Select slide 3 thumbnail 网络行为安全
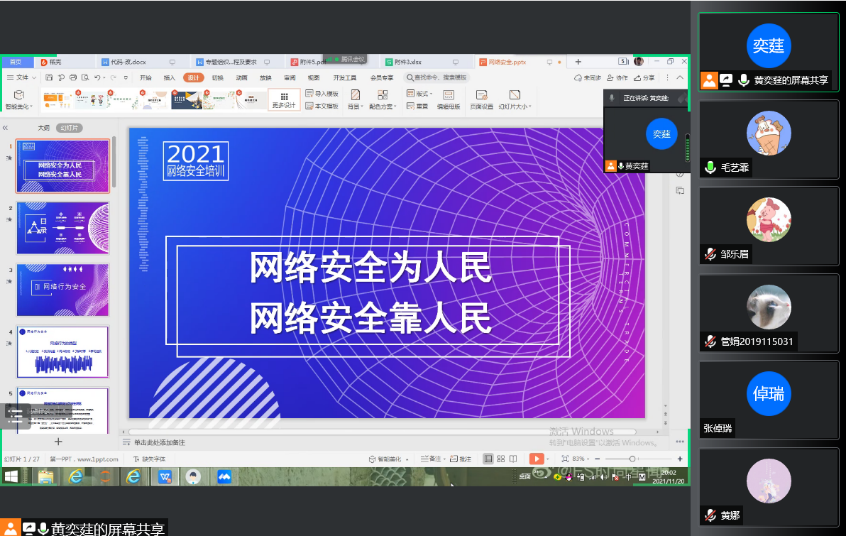The image size is (846, 536). pos(63,287)
